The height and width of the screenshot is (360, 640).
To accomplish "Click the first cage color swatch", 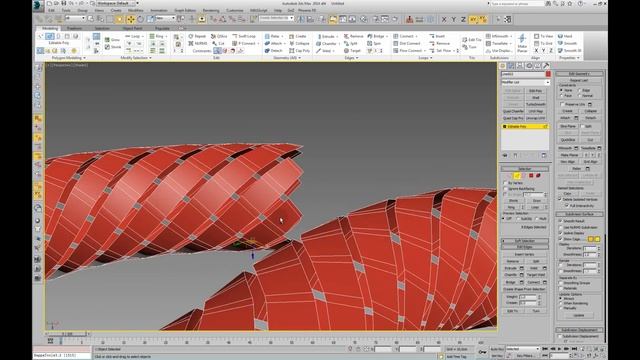I will point(591,239).
